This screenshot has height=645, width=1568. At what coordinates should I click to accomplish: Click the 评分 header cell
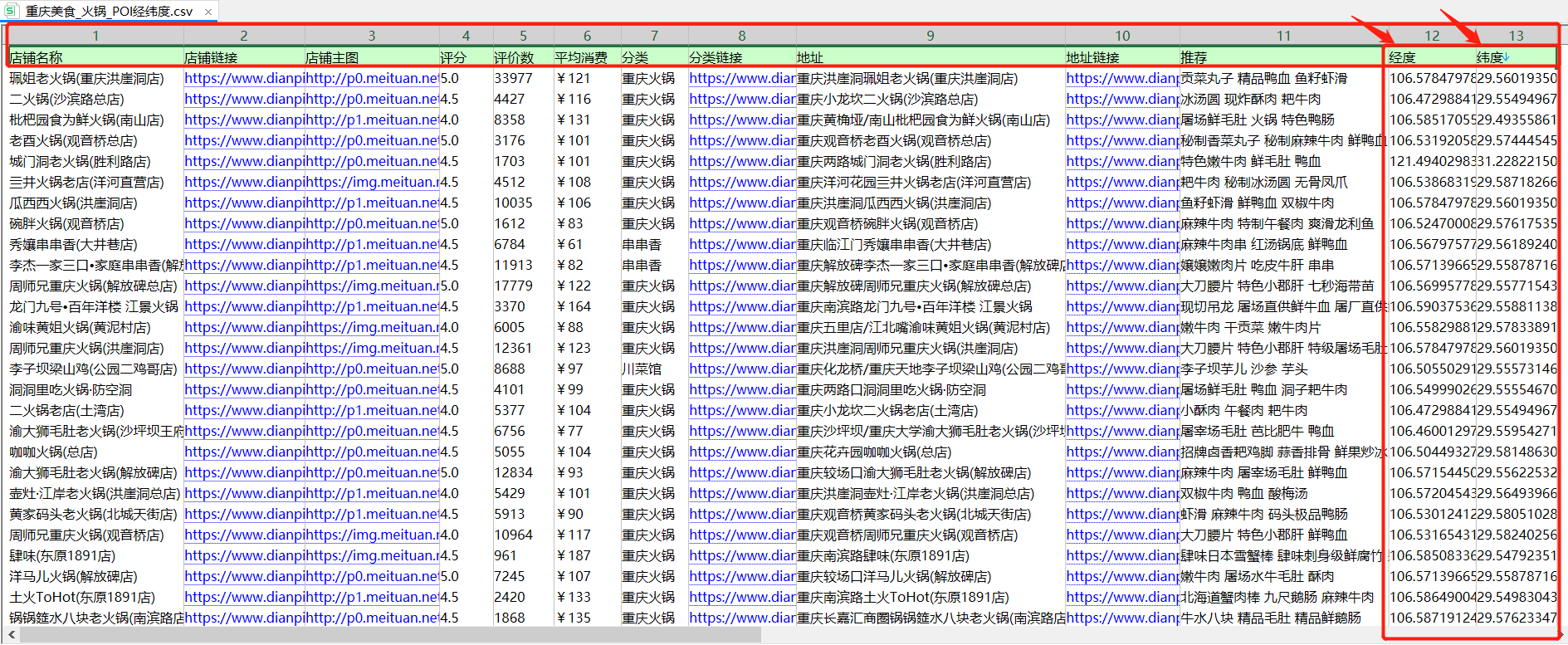pos(466,57)
